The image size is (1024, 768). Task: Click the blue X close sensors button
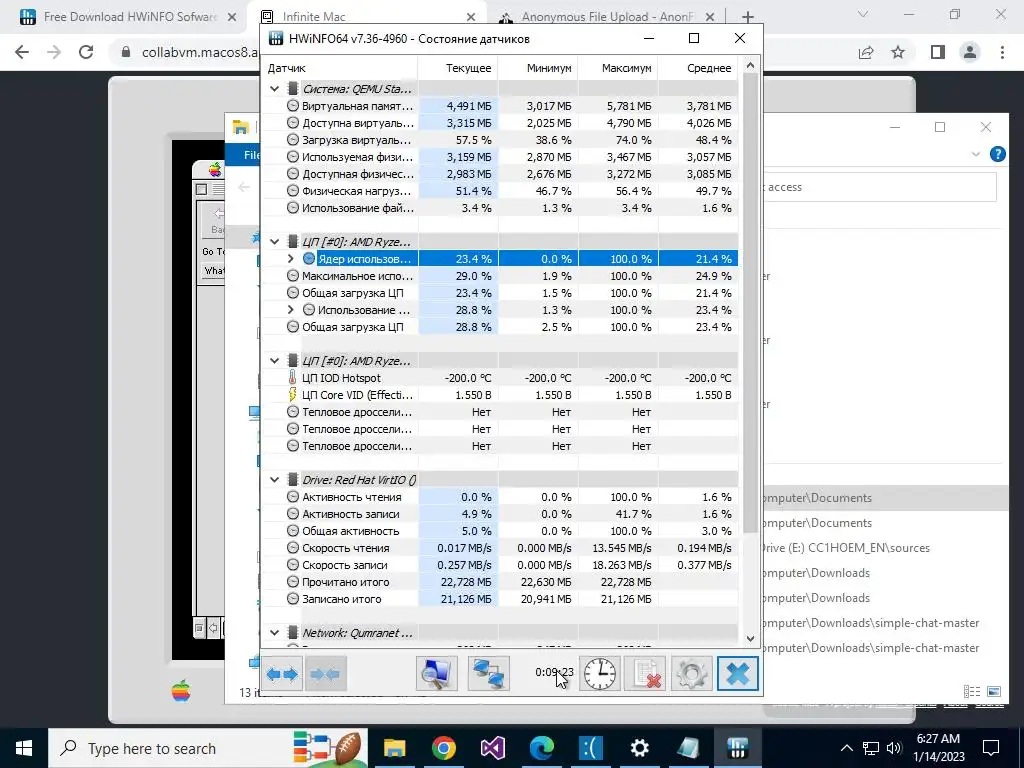[x=738, y=673]
